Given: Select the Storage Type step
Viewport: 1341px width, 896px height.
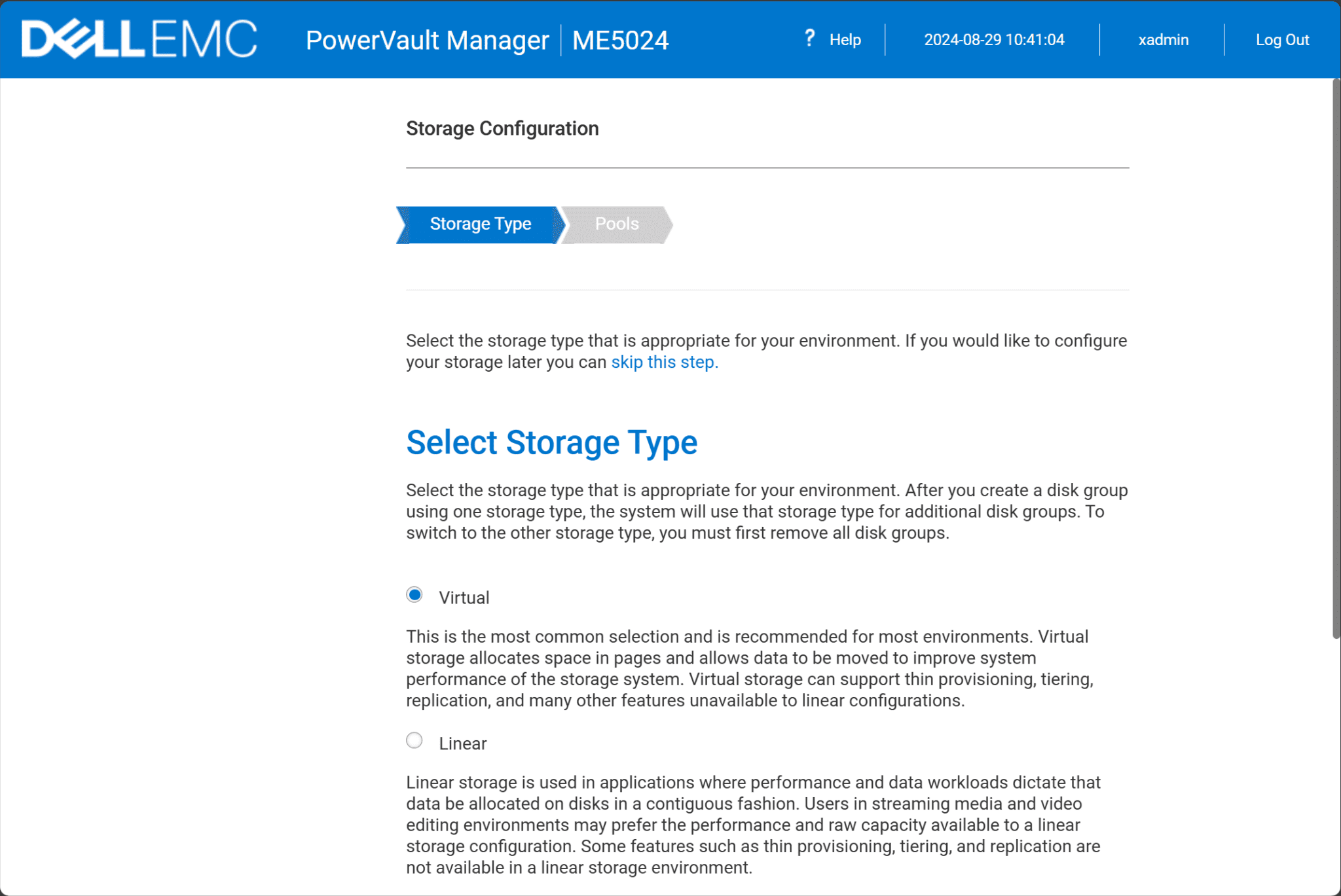Looking at the screenshot, I should tap(480, 224).
